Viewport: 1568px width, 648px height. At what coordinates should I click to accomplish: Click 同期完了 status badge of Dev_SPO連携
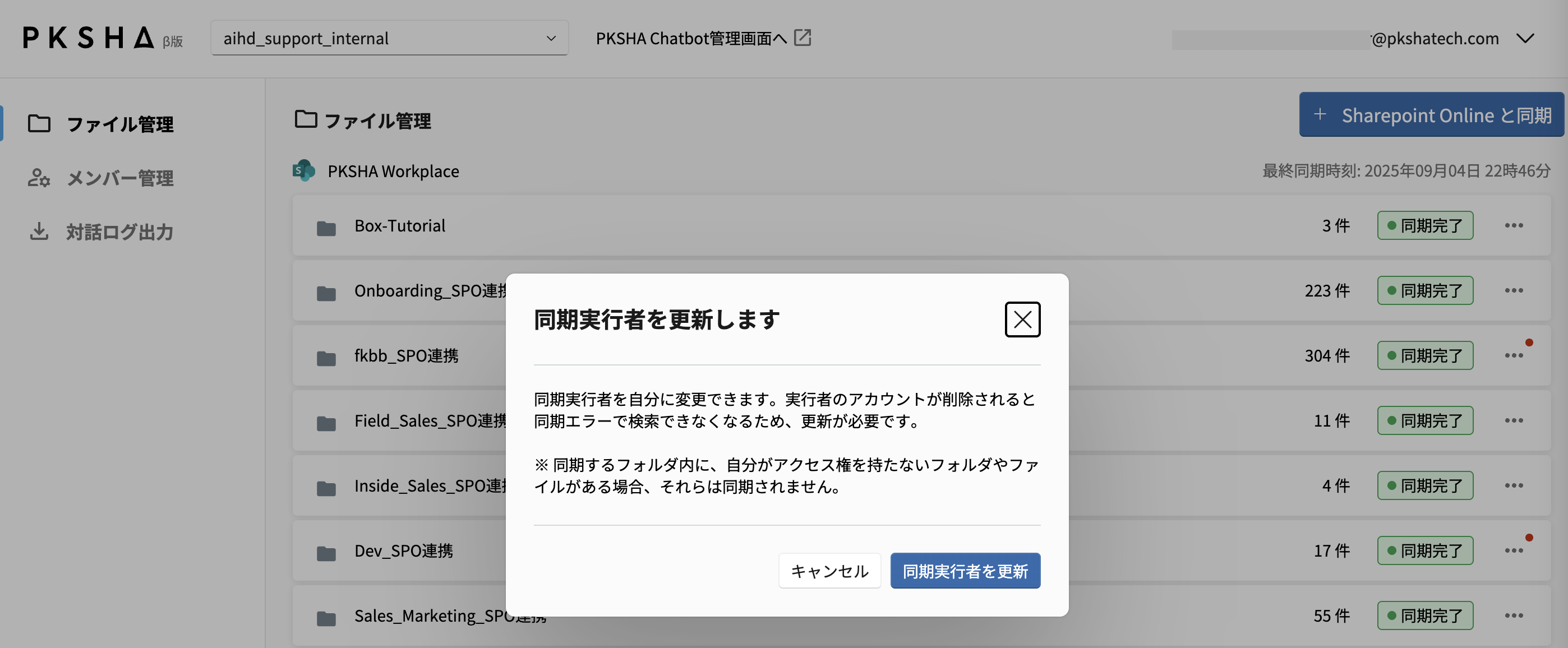1425,550
